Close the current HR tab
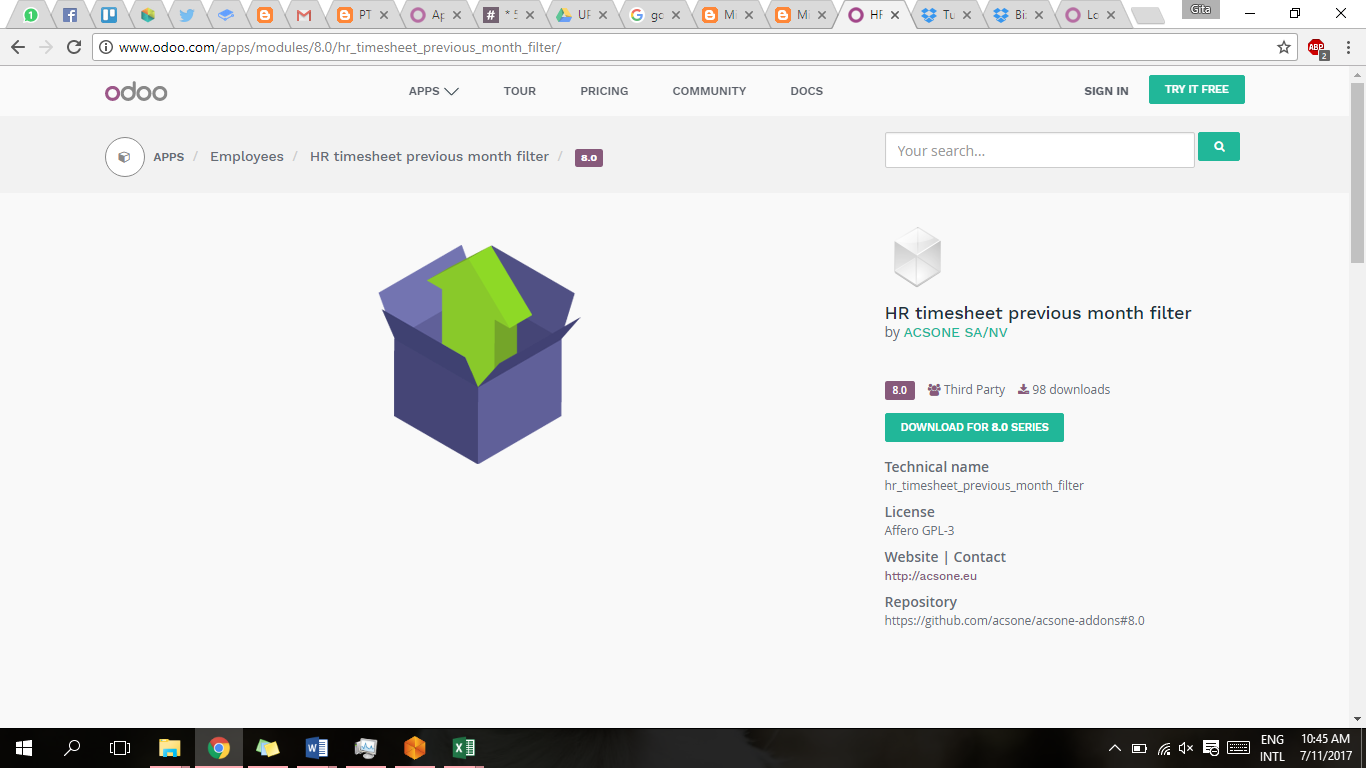 pos(894,15)
